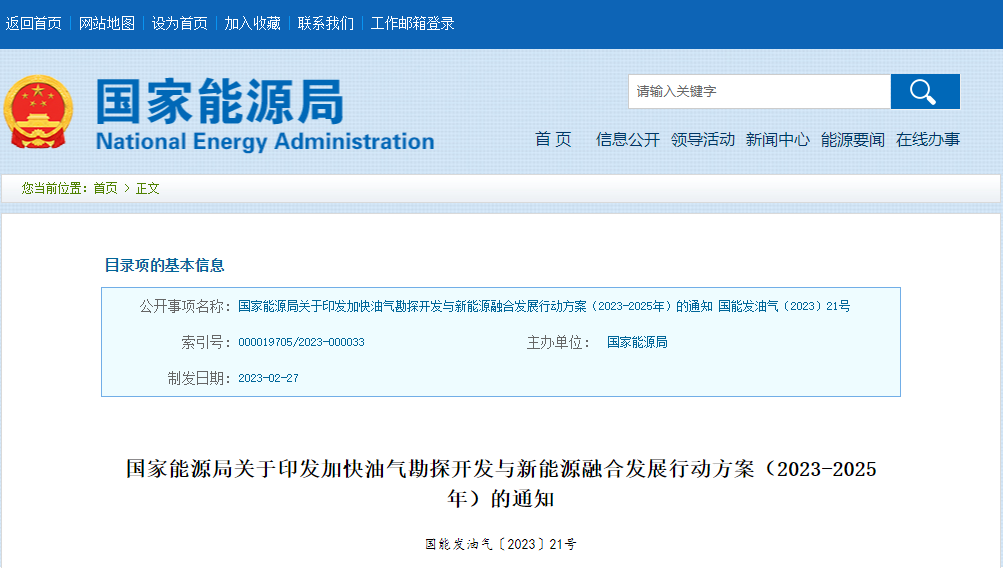Go to 首页 in main navigation

click(x=553, y=140)
